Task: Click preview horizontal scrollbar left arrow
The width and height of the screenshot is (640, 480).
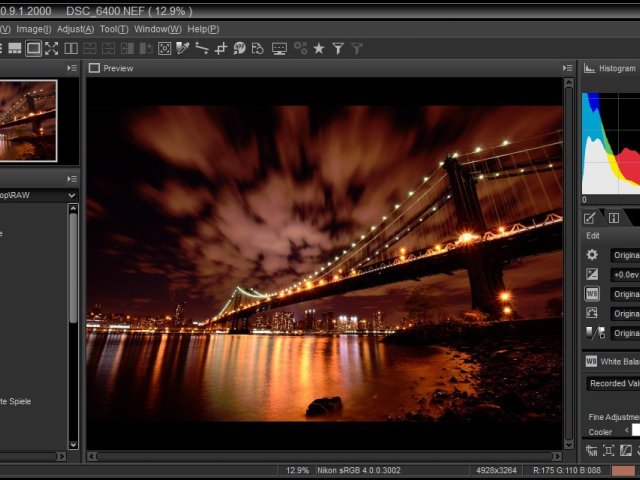Action: coord(92,456)
